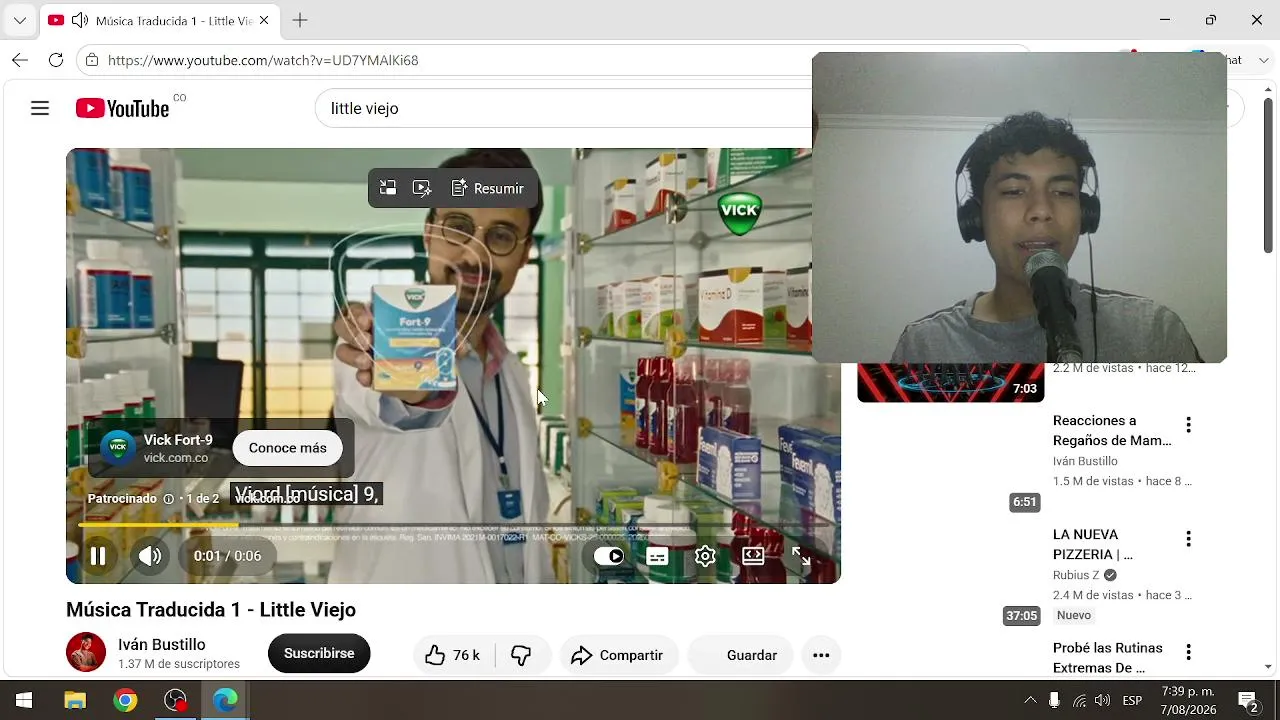Open the OBS Studio taskbar icon

(175, 700)
